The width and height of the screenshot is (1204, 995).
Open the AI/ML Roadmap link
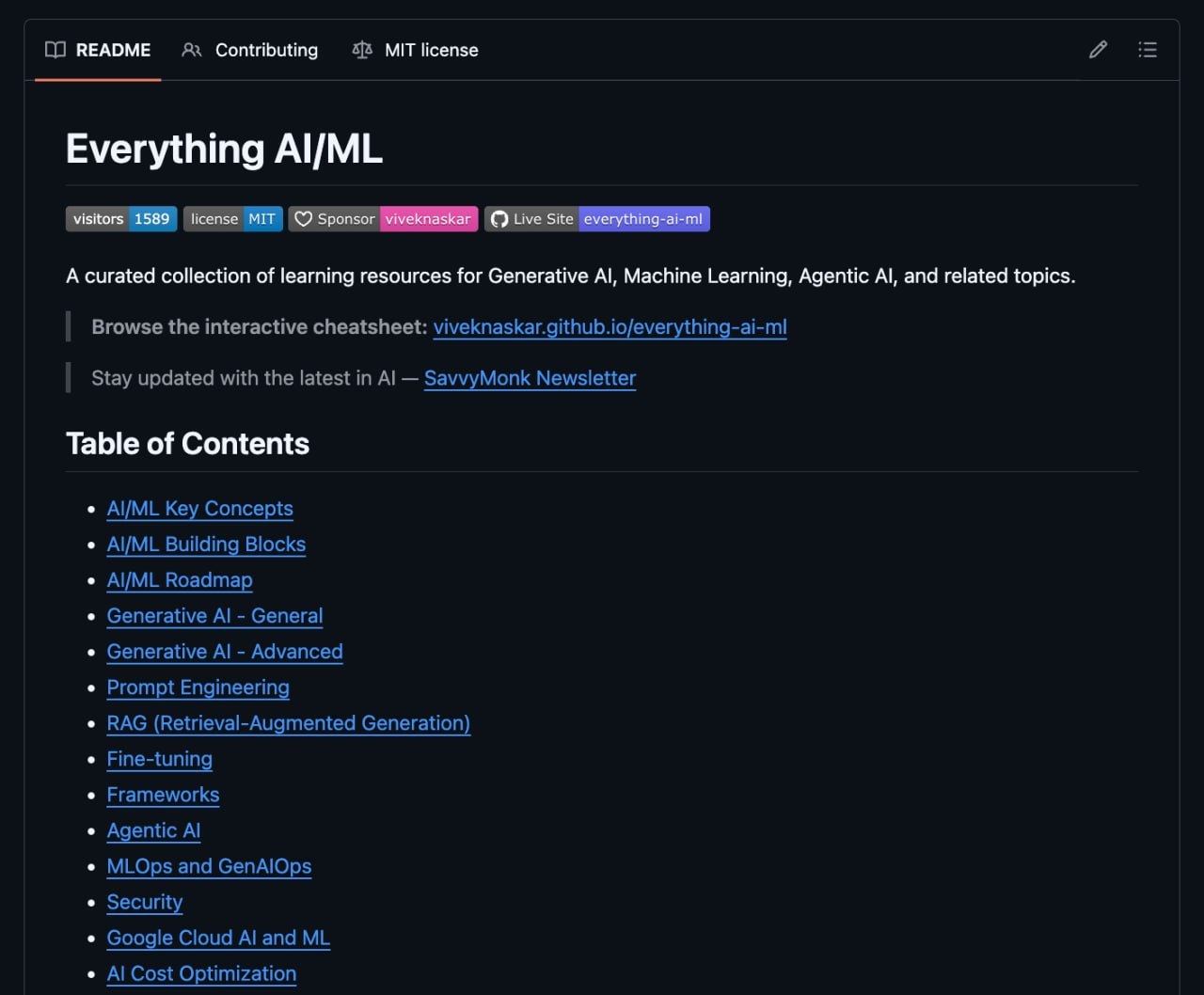180,580
